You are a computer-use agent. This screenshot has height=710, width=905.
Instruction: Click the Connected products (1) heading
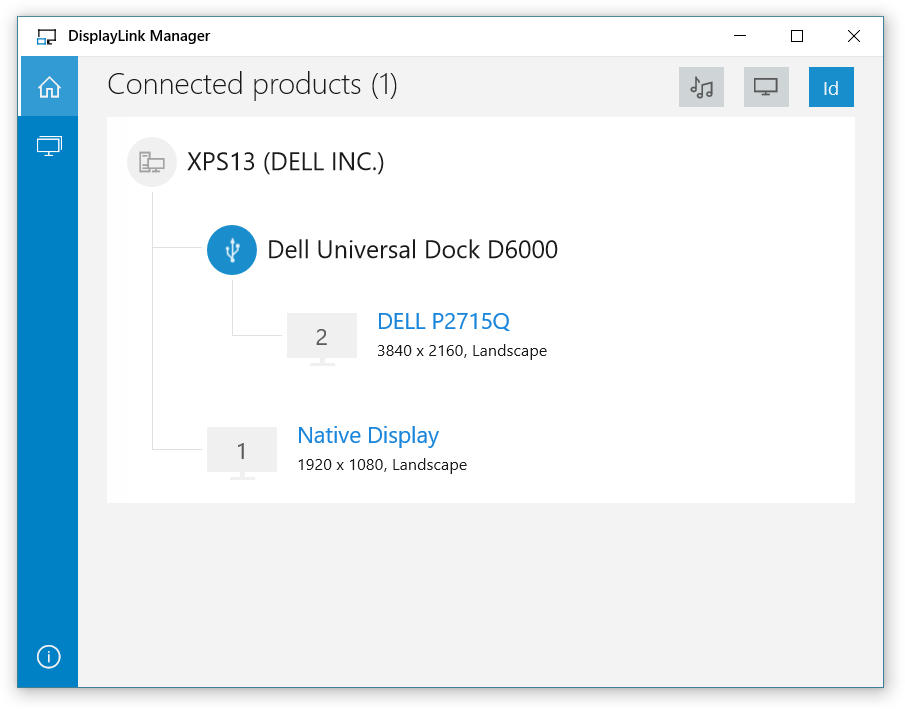252,85
